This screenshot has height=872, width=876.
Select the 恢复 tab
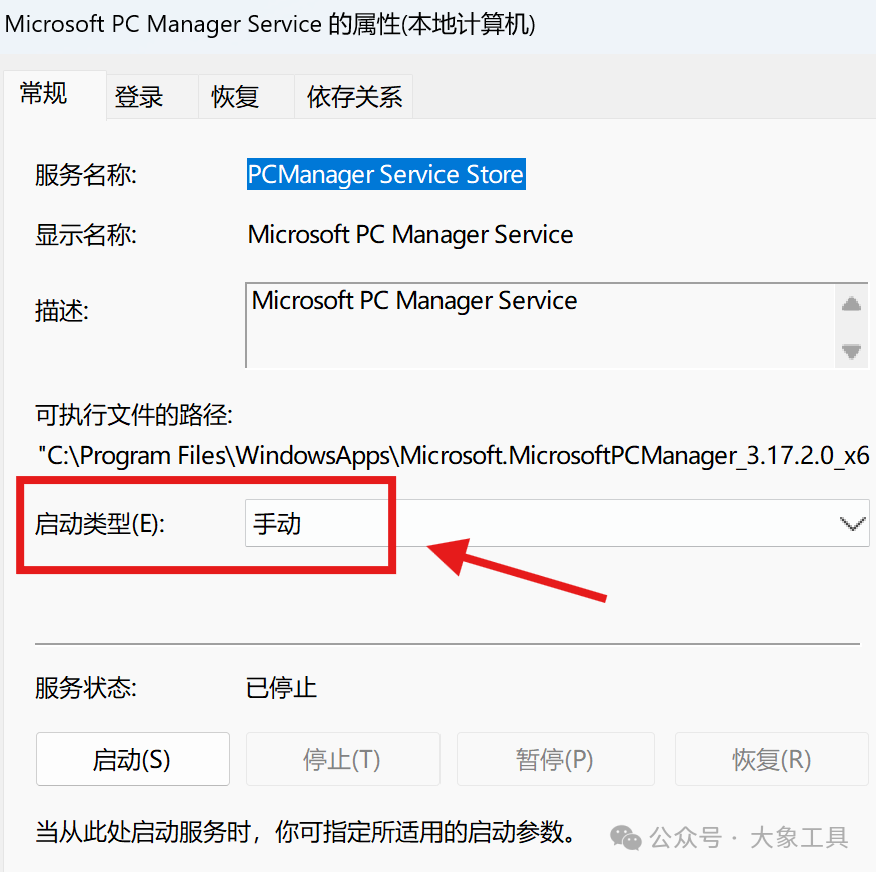tap(235, 97)
